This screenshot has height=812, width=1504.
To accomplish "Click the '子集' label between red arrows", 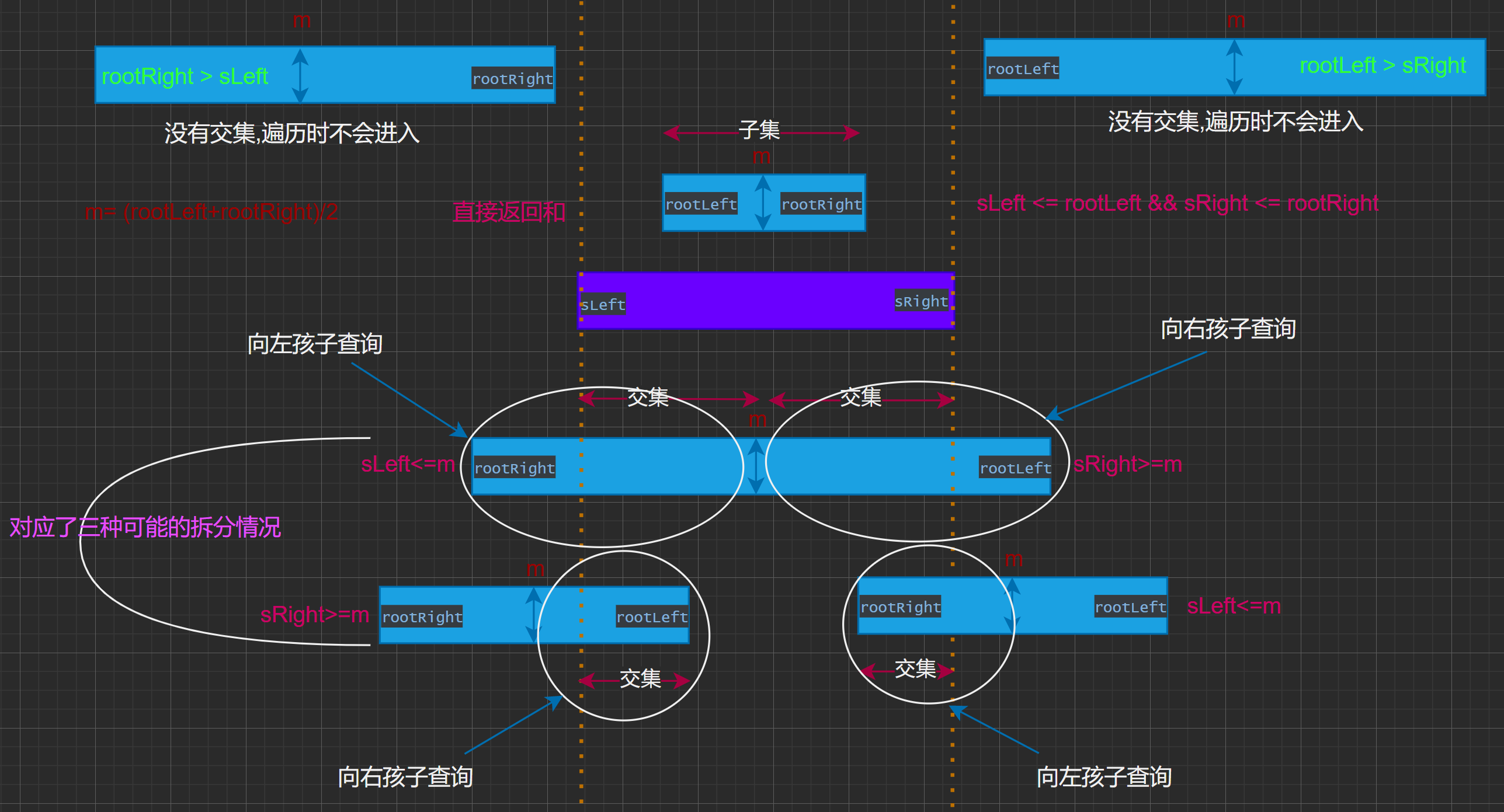I will (x=759, y=130).
